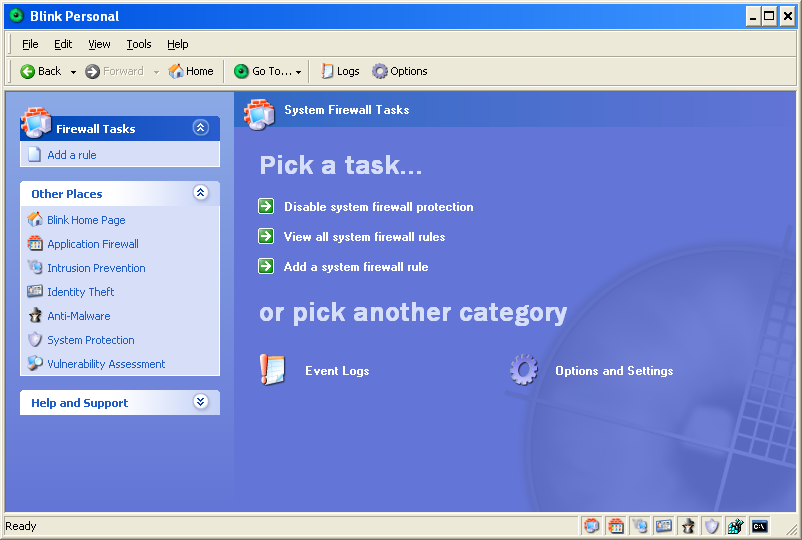Open Event Logs category
Image resolution: width=802 pixels, height=540 pixels.
[x=337, y=371]
